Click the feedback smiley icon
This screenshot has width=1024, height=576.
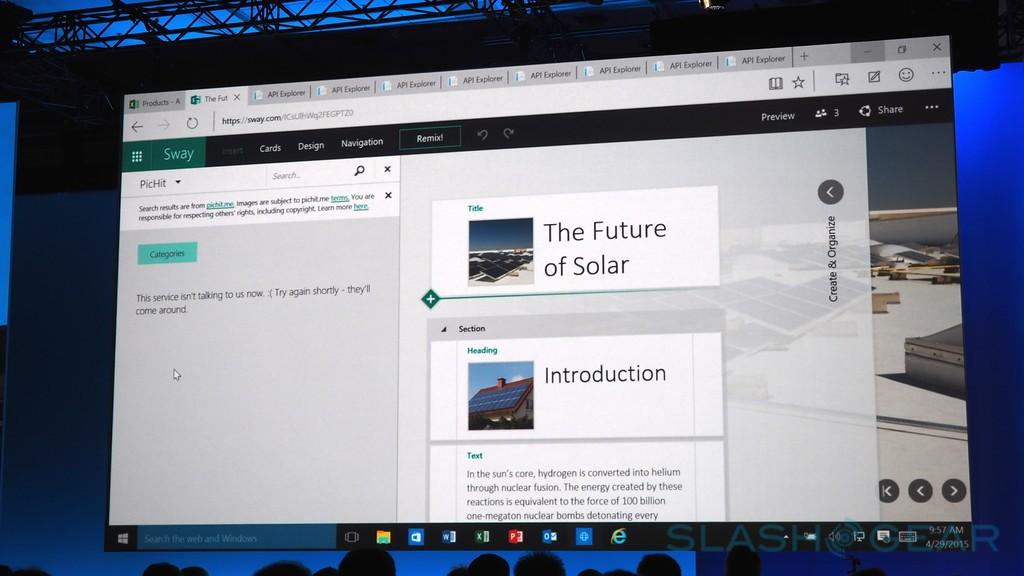(906, 74)
